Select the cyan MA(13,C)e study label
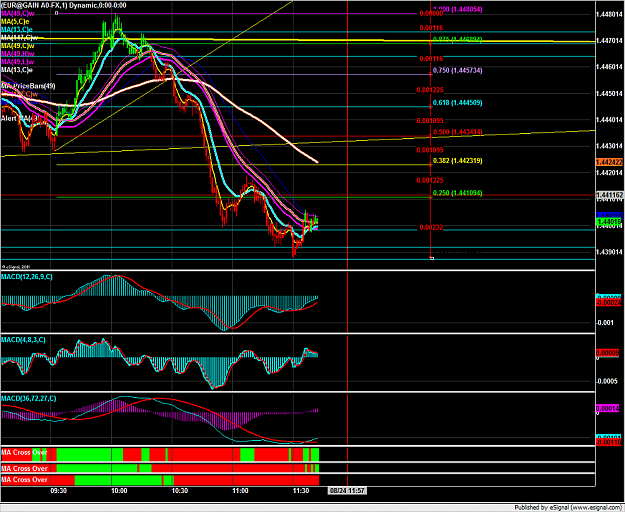This screenshot has height=512, width=625. tap(17, 29)
